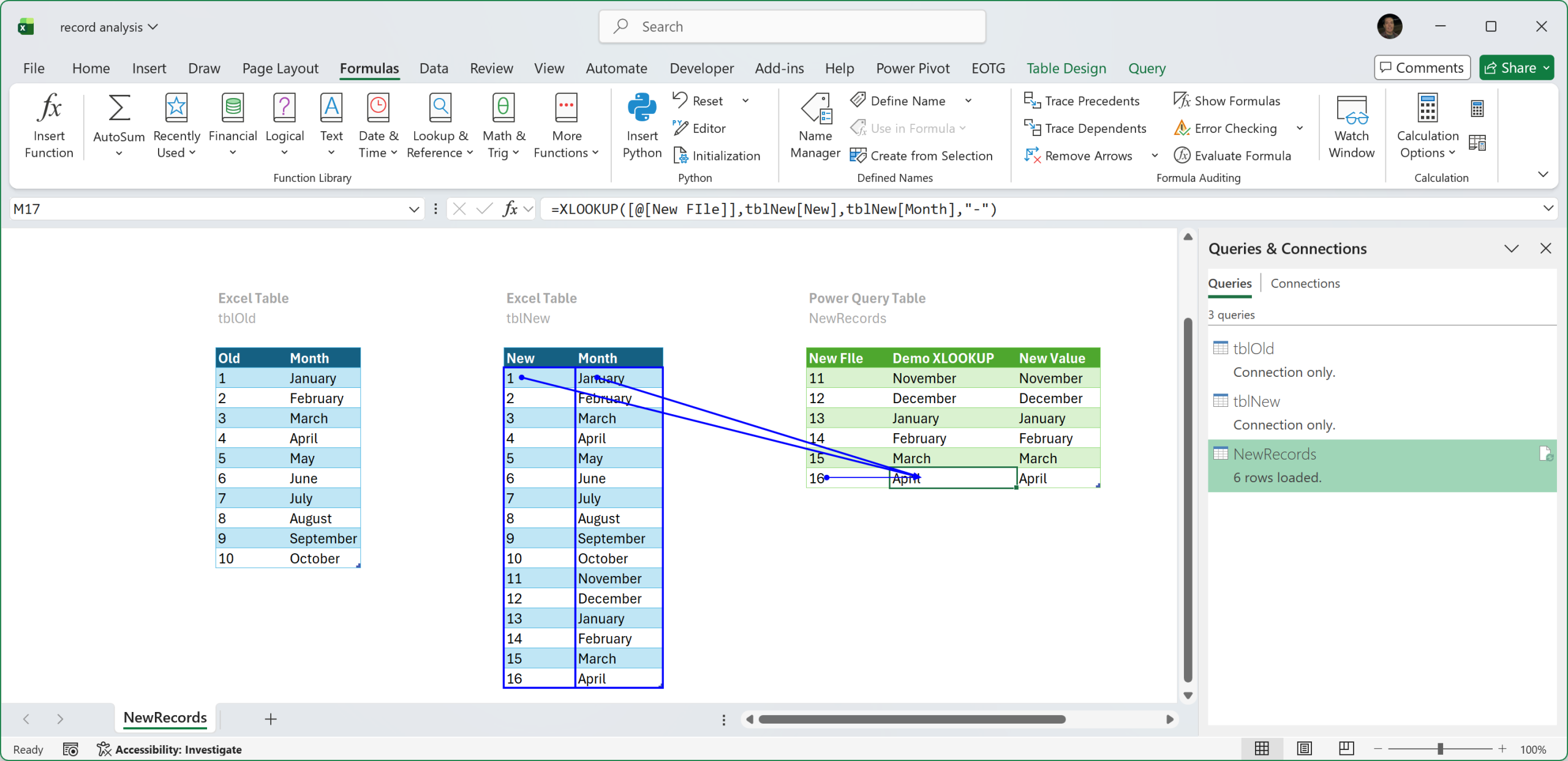The image size is (1568, 761).
Task: Open the Name Manager
Action: (x=815, y=126)
